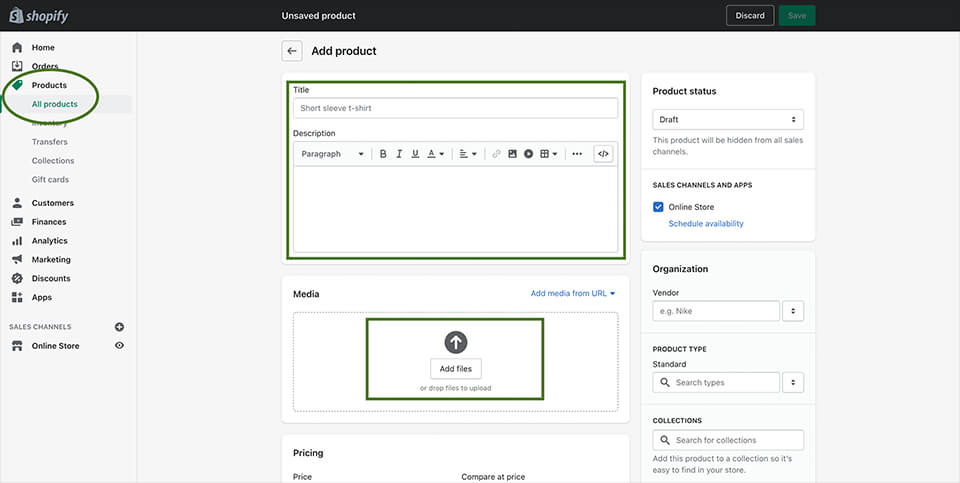Open the text color picker in toolbar
Image resolution: width=960 pixels, height=483 pixels.
[436, 154]
